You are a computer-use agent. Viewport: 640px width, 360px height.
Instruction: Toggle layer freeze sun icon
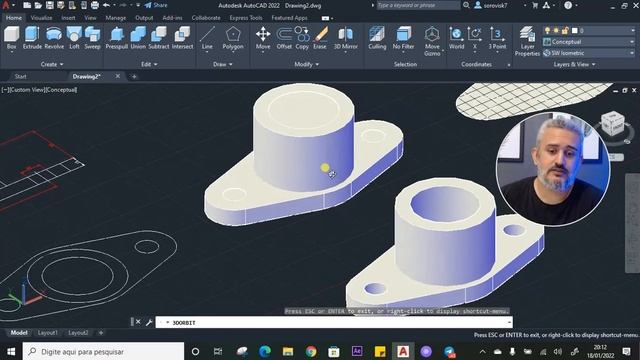[x=556, y=31]
